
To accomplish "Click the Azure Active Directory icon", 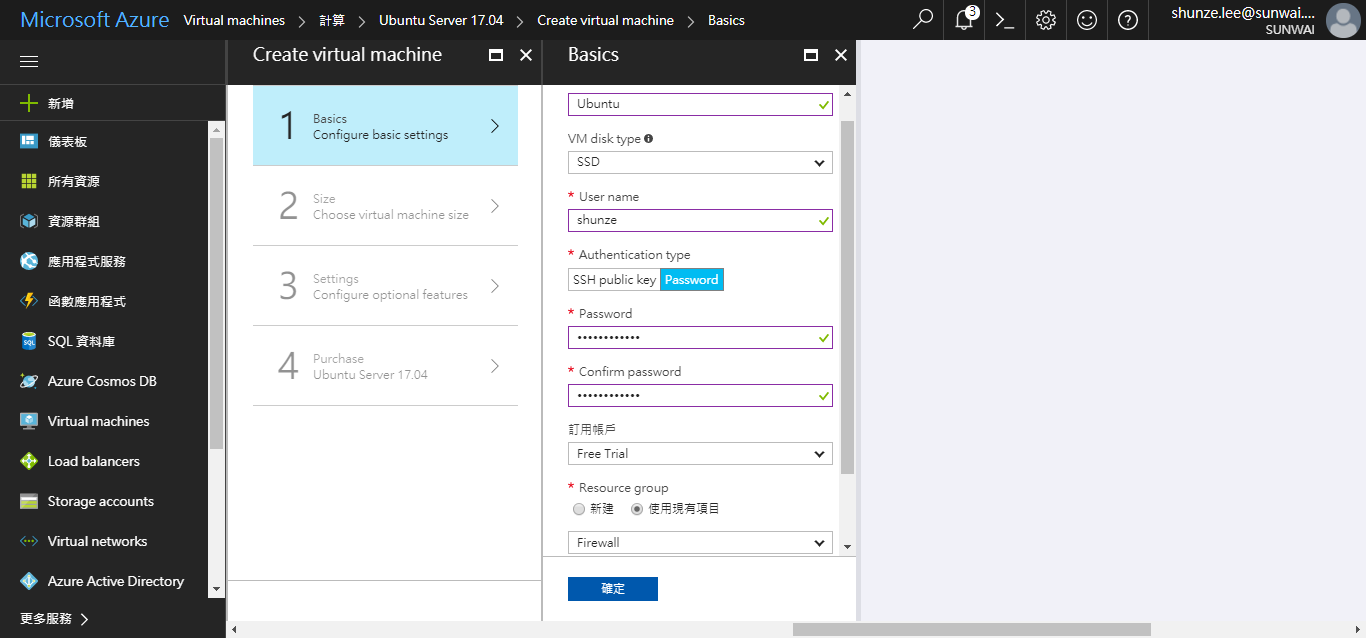I will [29, 581].
